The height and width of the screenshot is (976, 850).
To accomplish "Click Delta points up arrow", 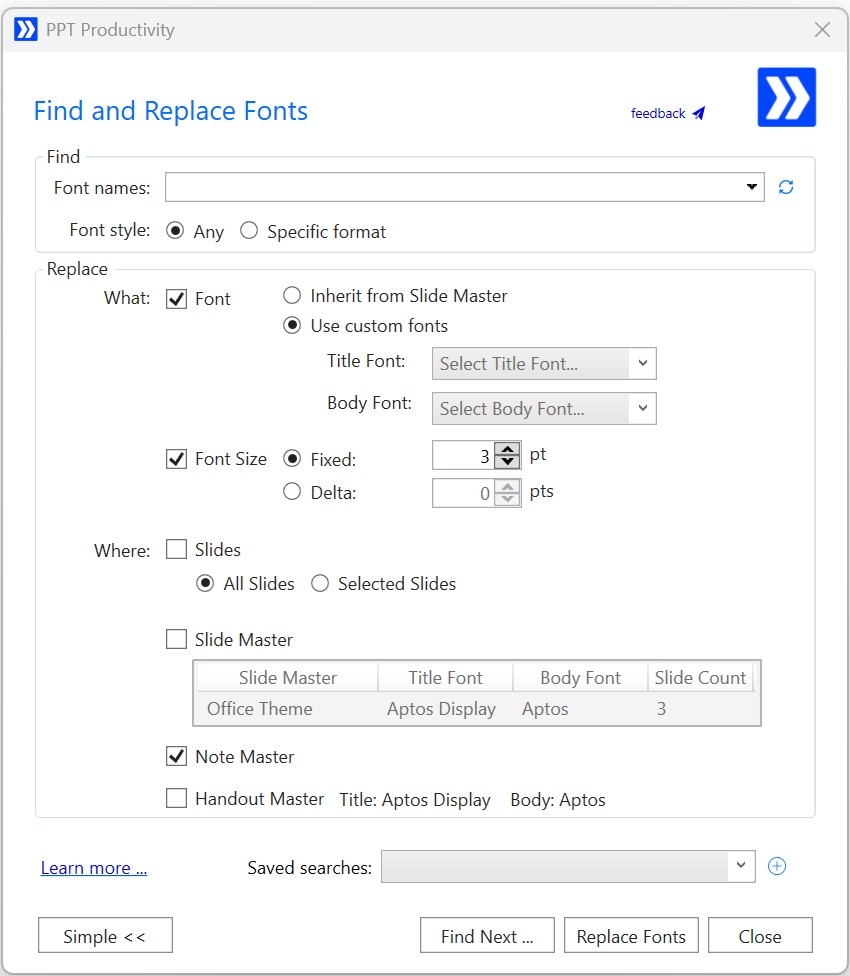I will (508, 487).
